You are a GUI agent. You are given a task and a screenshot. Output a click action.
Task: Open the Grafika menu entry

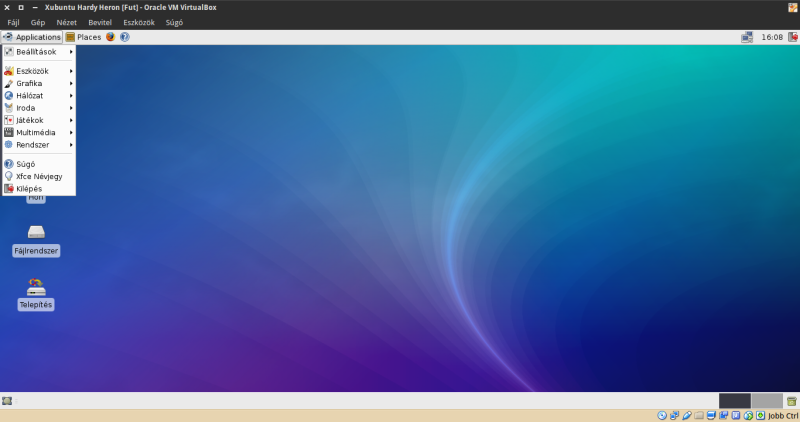click(x=39, y=83)
